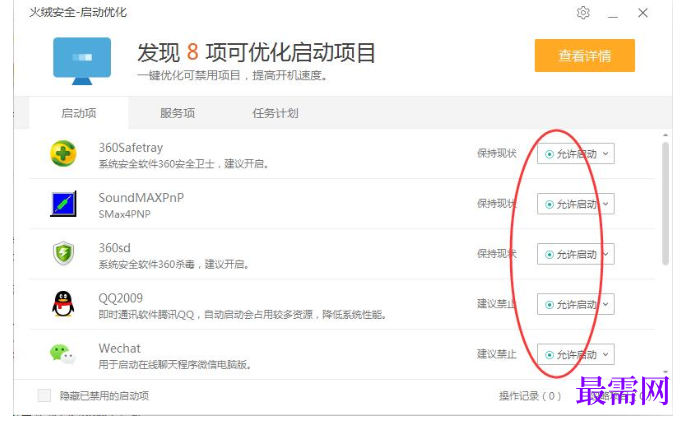Close the 火绒安全 window
This screenshot has height=422, width=688.
tap(643, 13)
